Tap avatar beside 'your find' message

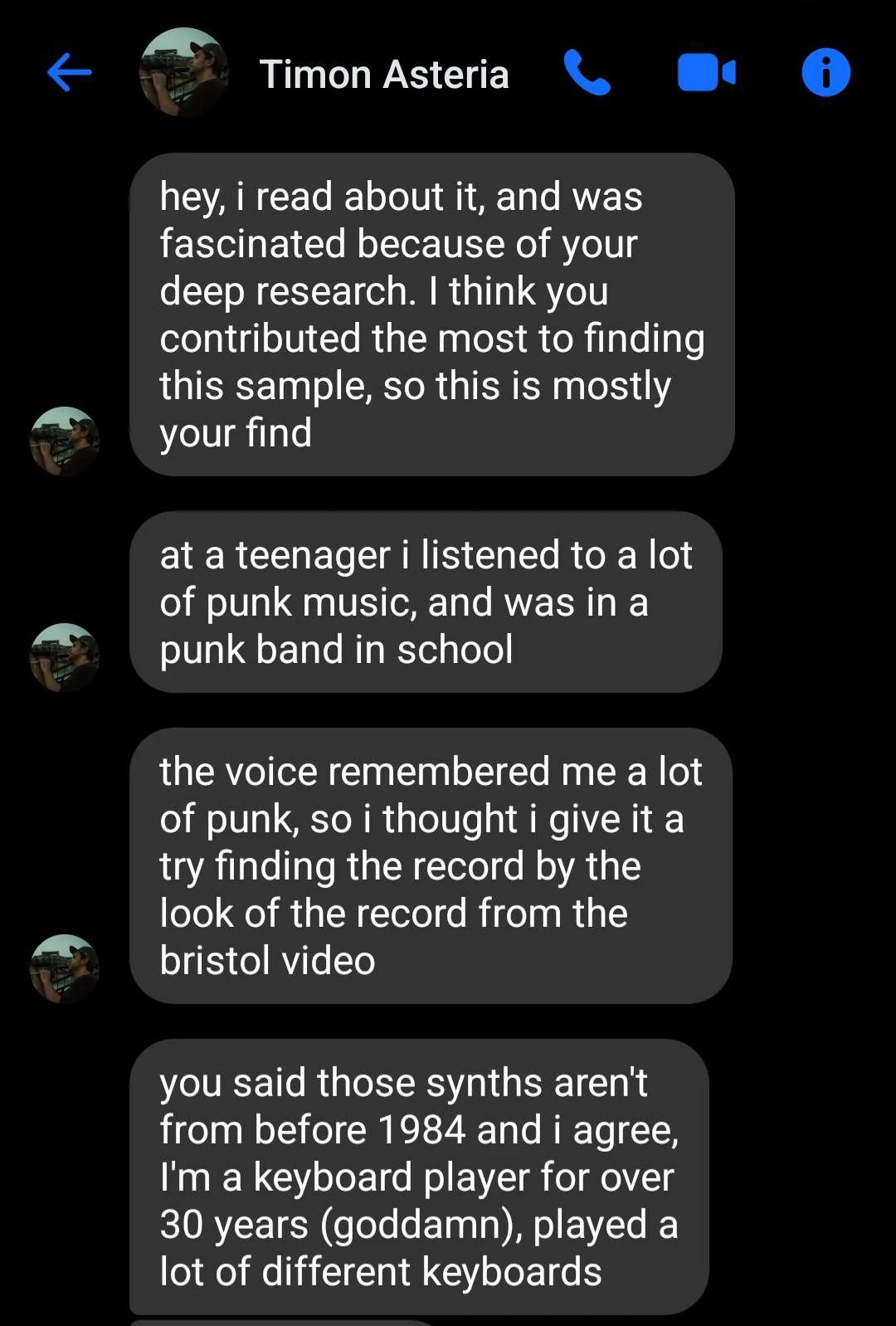point(65,441)
